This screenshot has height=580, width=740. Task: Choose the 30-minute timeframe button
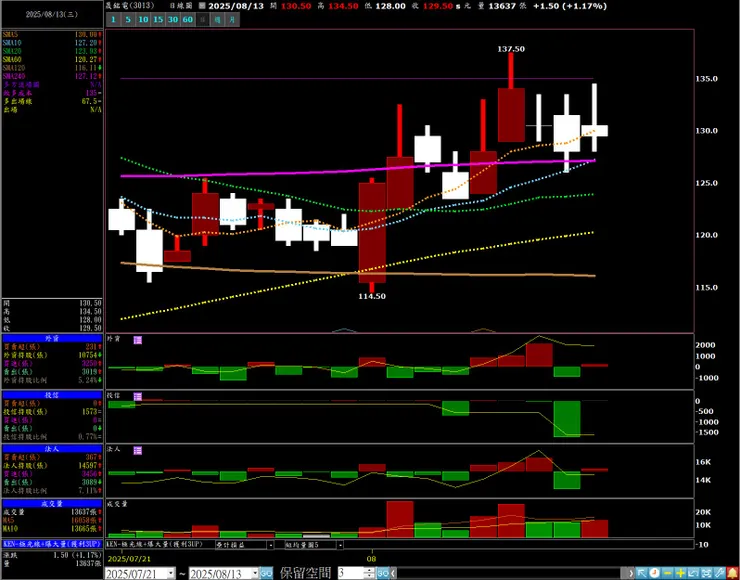tap(173, 20)
